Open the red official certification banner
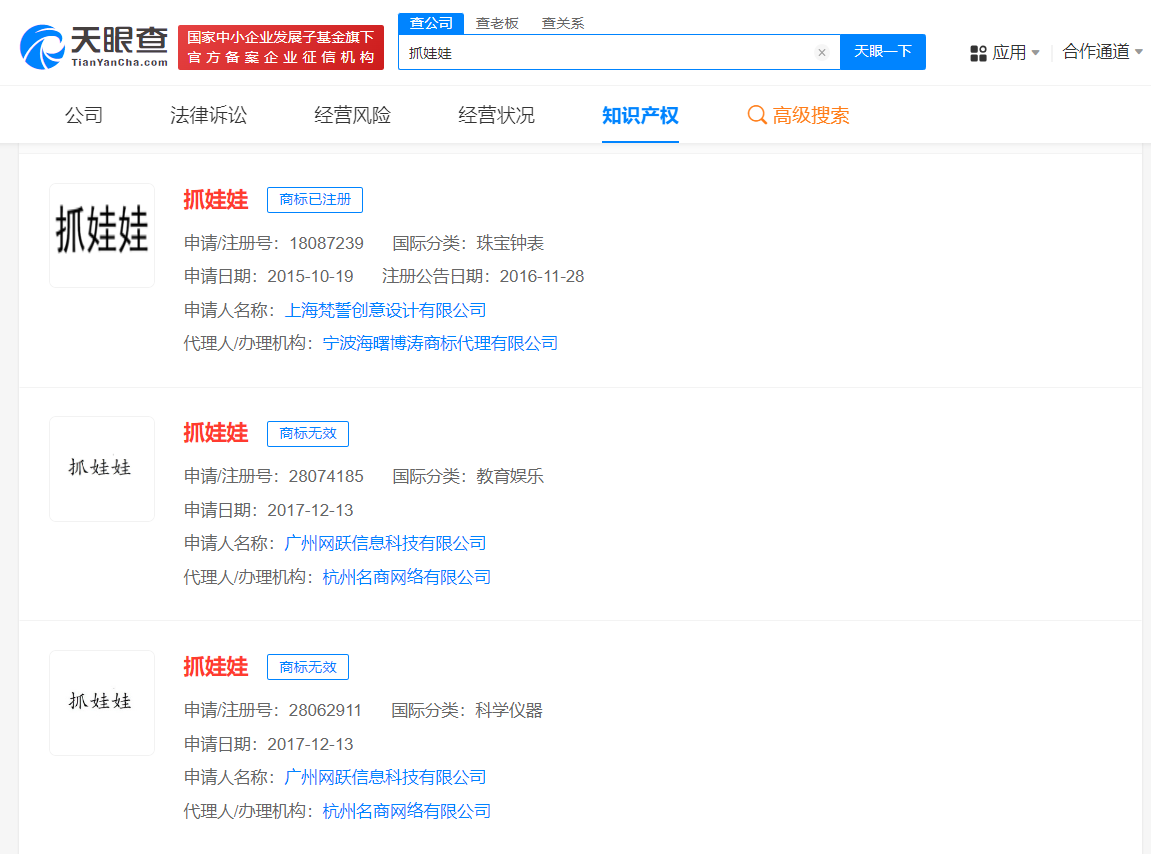The height and width of the screenshot is (854, 1151). click(281, 47)
